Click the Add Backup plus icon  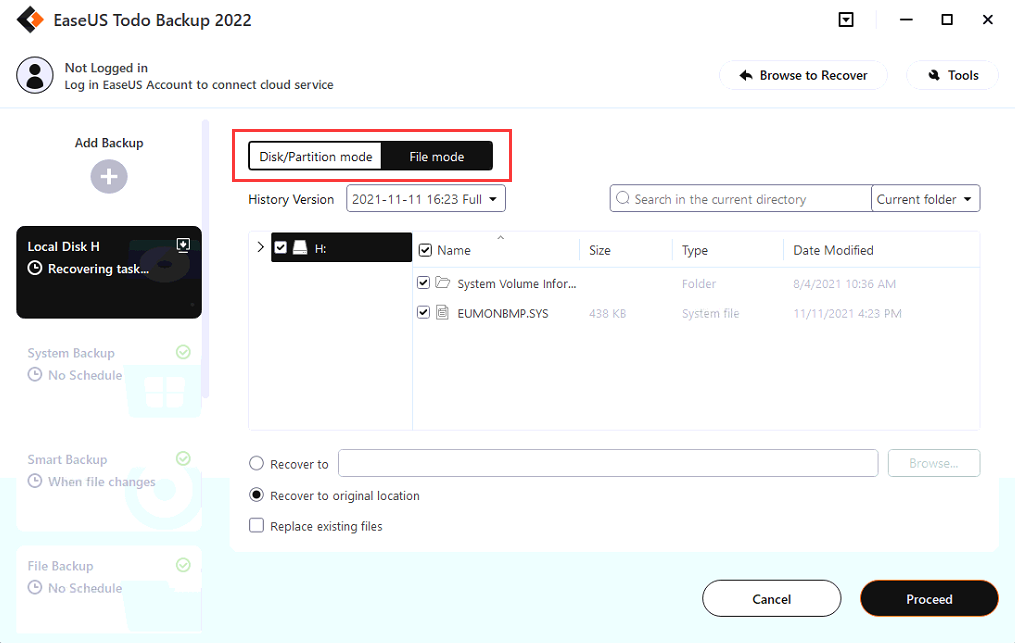pyautogui.click(x=109, y=177)
